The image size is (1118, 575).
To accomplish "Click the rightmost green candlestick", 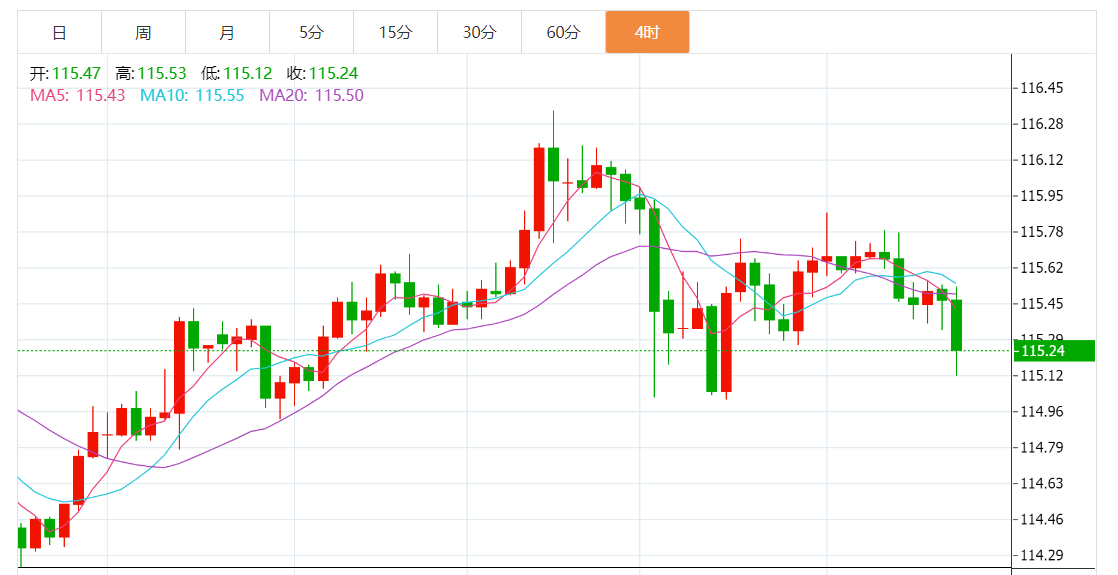I will [956, 325].
